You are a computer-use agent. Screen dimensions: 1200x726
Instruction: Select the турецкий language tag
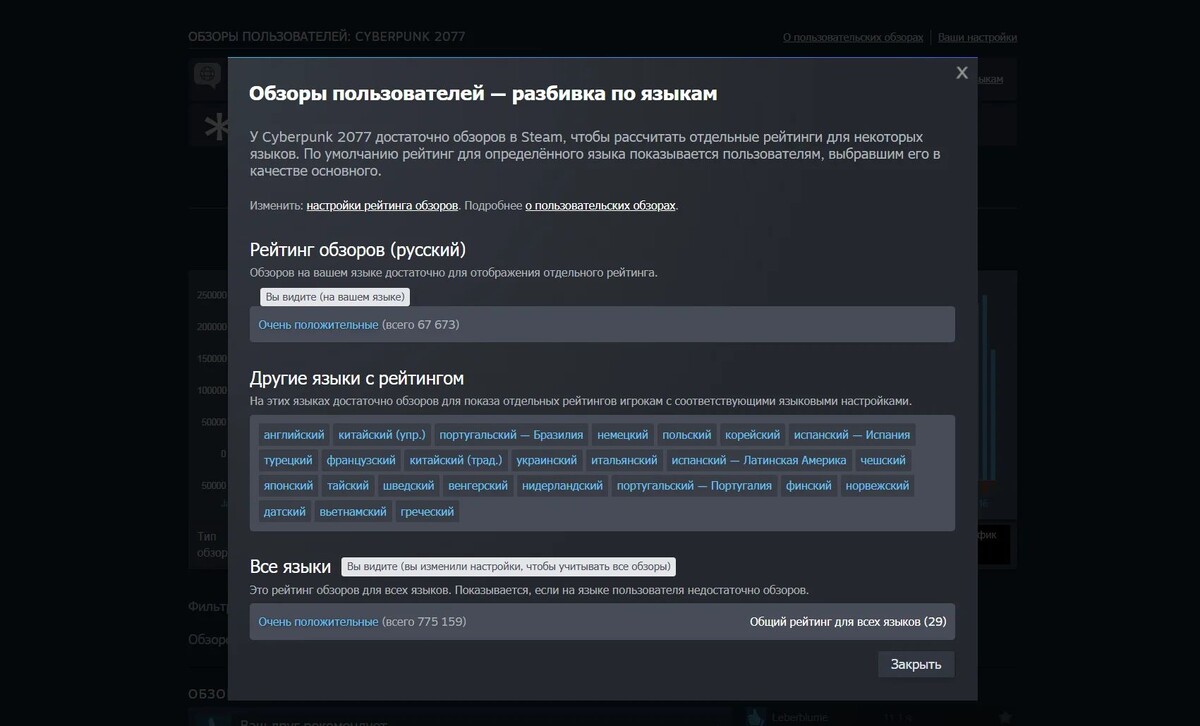(288, 460)
